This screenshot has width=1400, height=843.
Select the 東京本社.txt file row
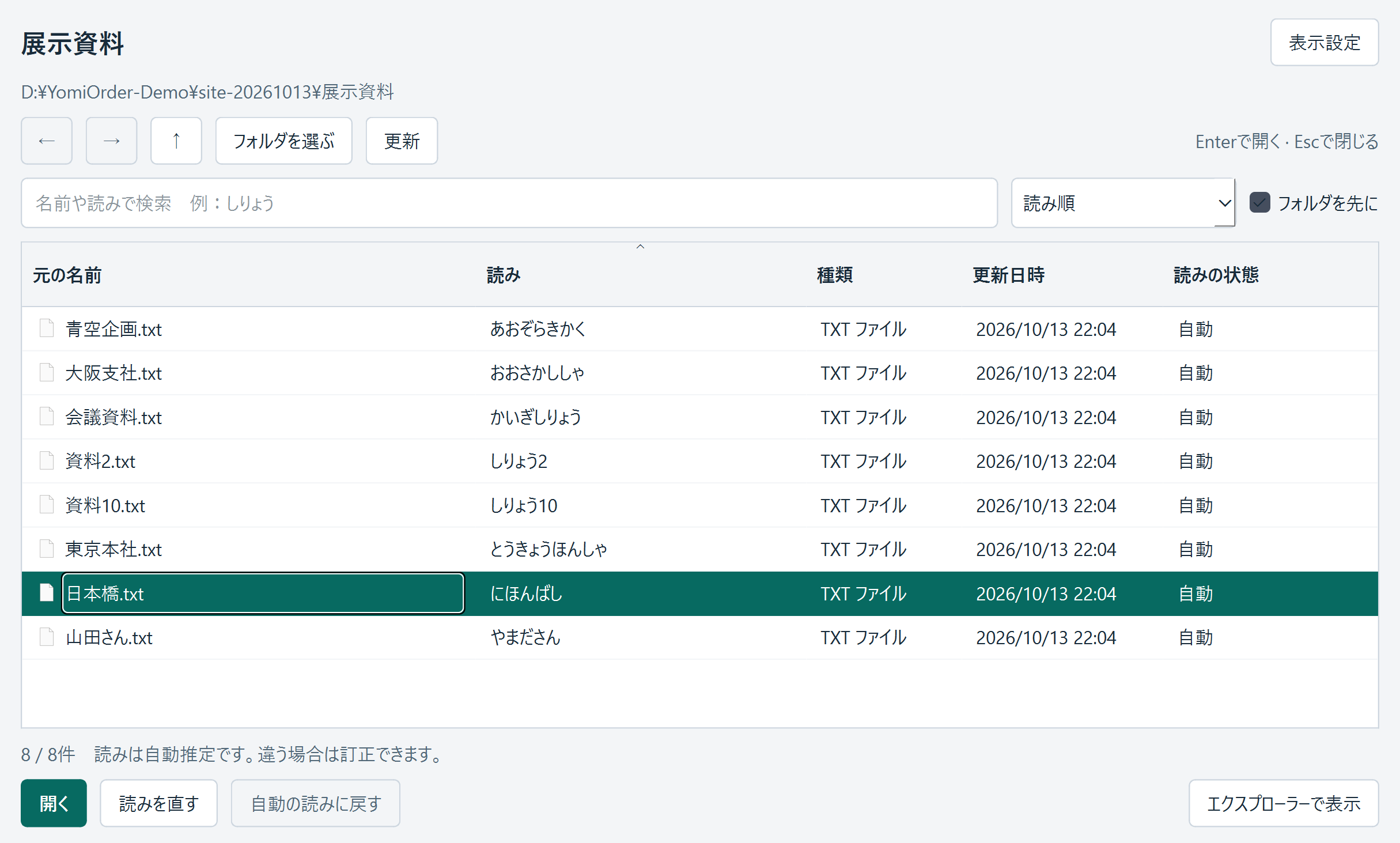pyautogui.click(x=700, y=549)
